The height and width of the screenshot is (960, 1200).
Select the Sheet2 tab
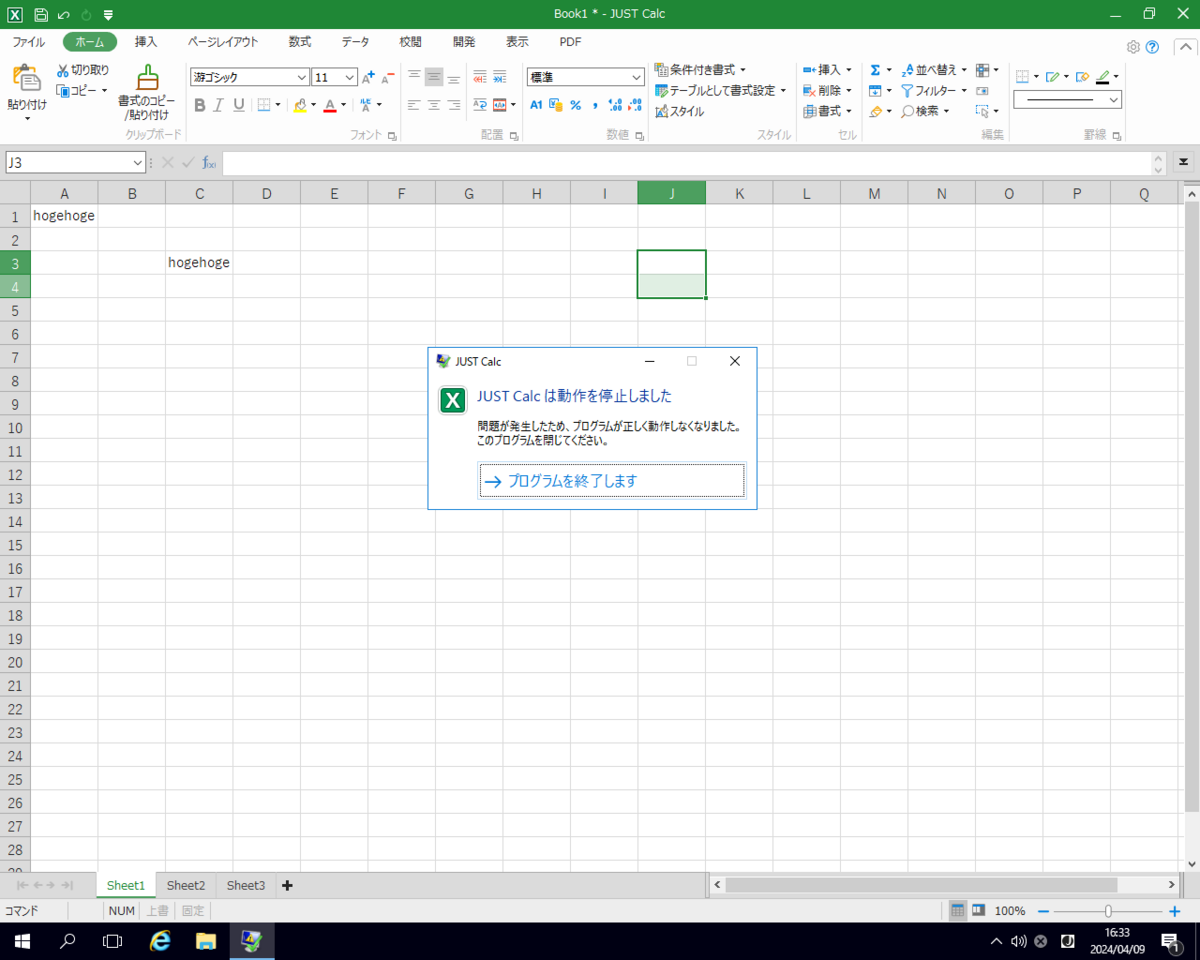tap(186, 885)
